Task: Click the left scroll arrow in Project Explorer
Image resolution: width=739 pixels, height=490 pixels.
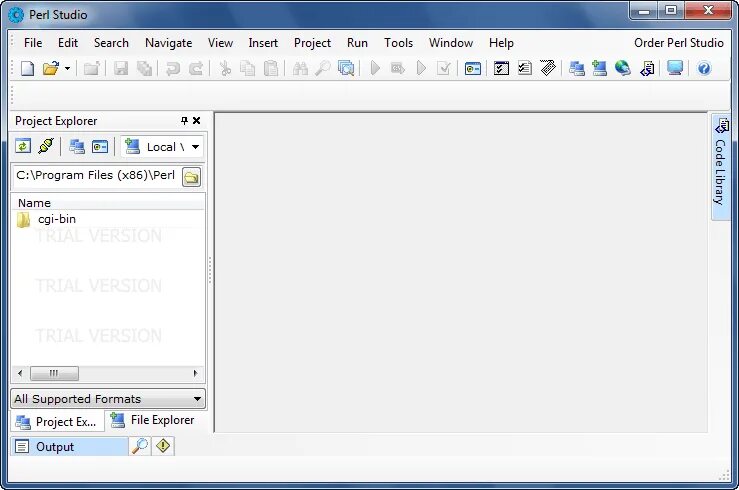Action: [20, 374]
